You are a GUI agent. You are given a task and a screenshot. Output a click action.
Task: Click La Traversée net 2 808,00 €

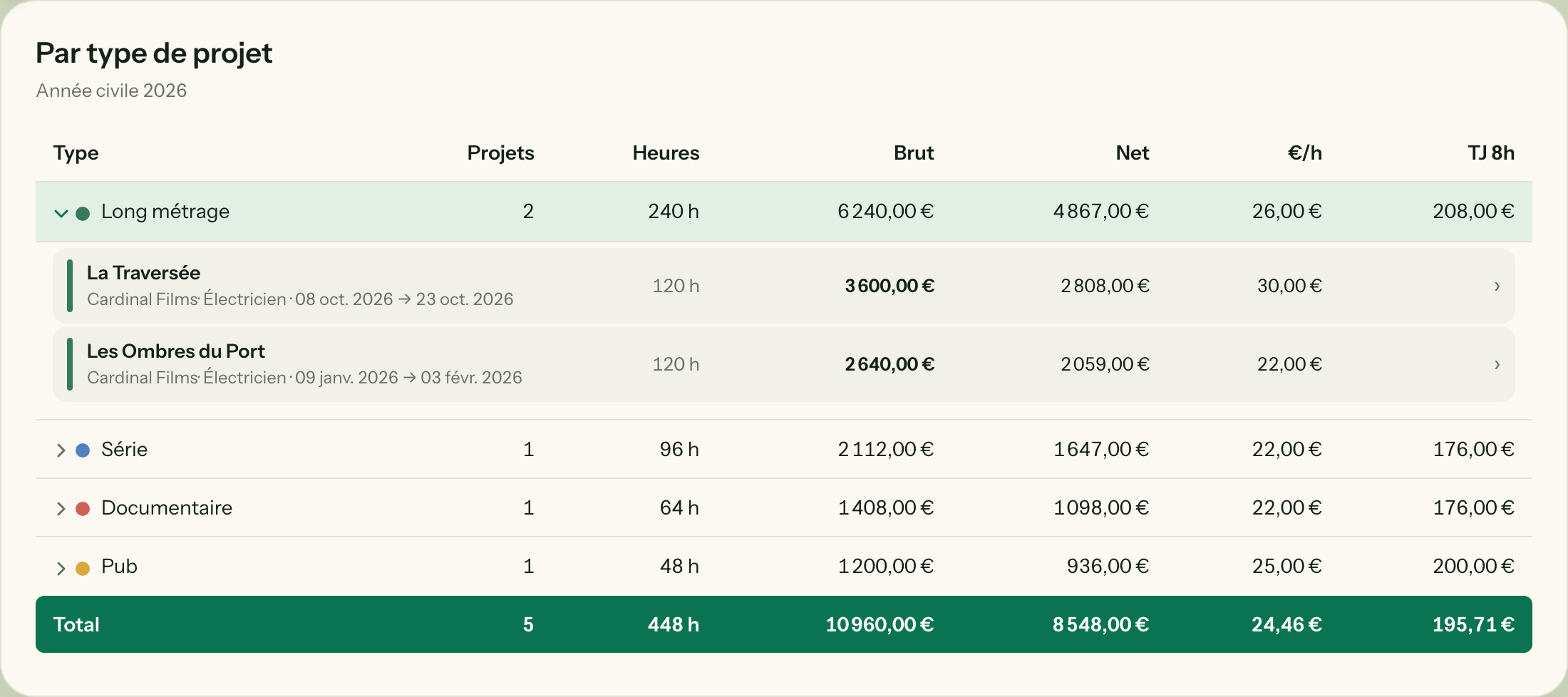[1105, 286]
